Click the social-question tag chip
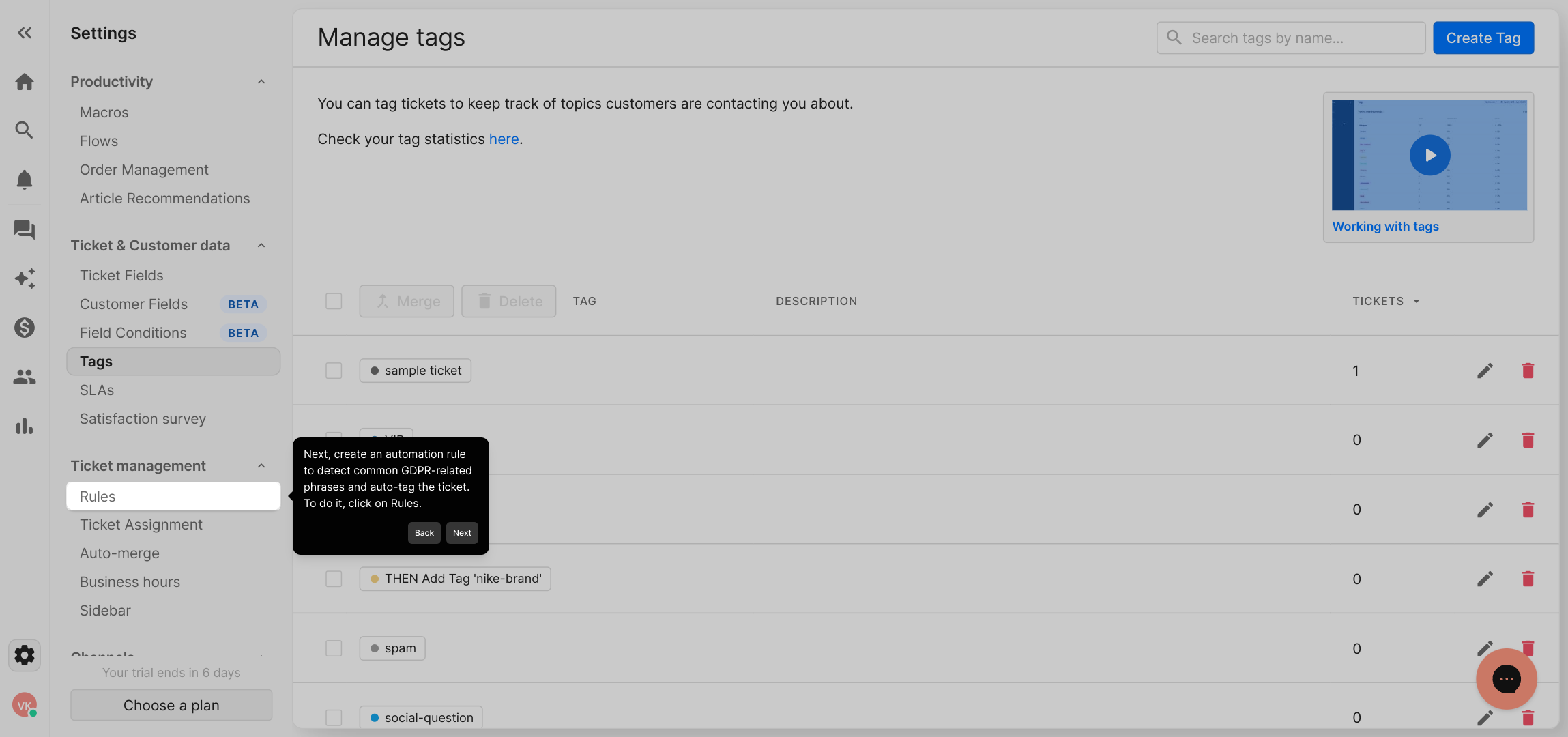 [421, 718]
